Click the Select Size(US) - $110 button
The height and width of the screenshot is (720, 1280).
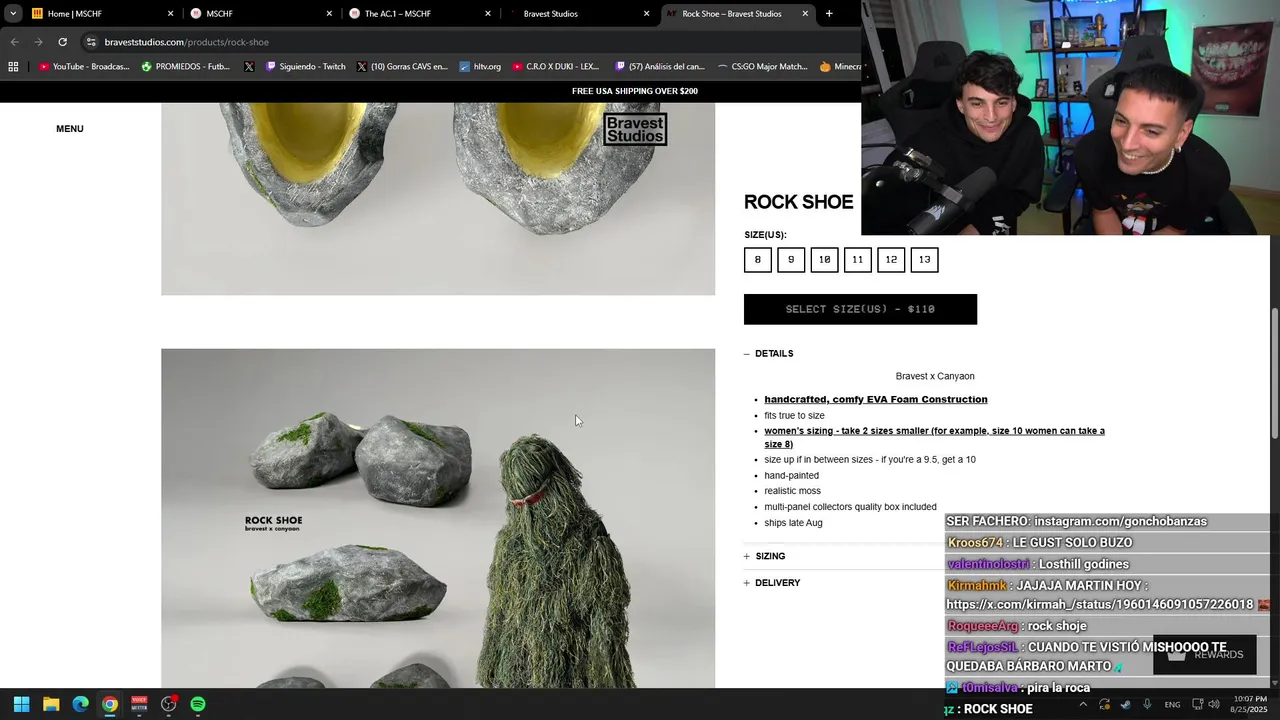(x=860, y=309)
